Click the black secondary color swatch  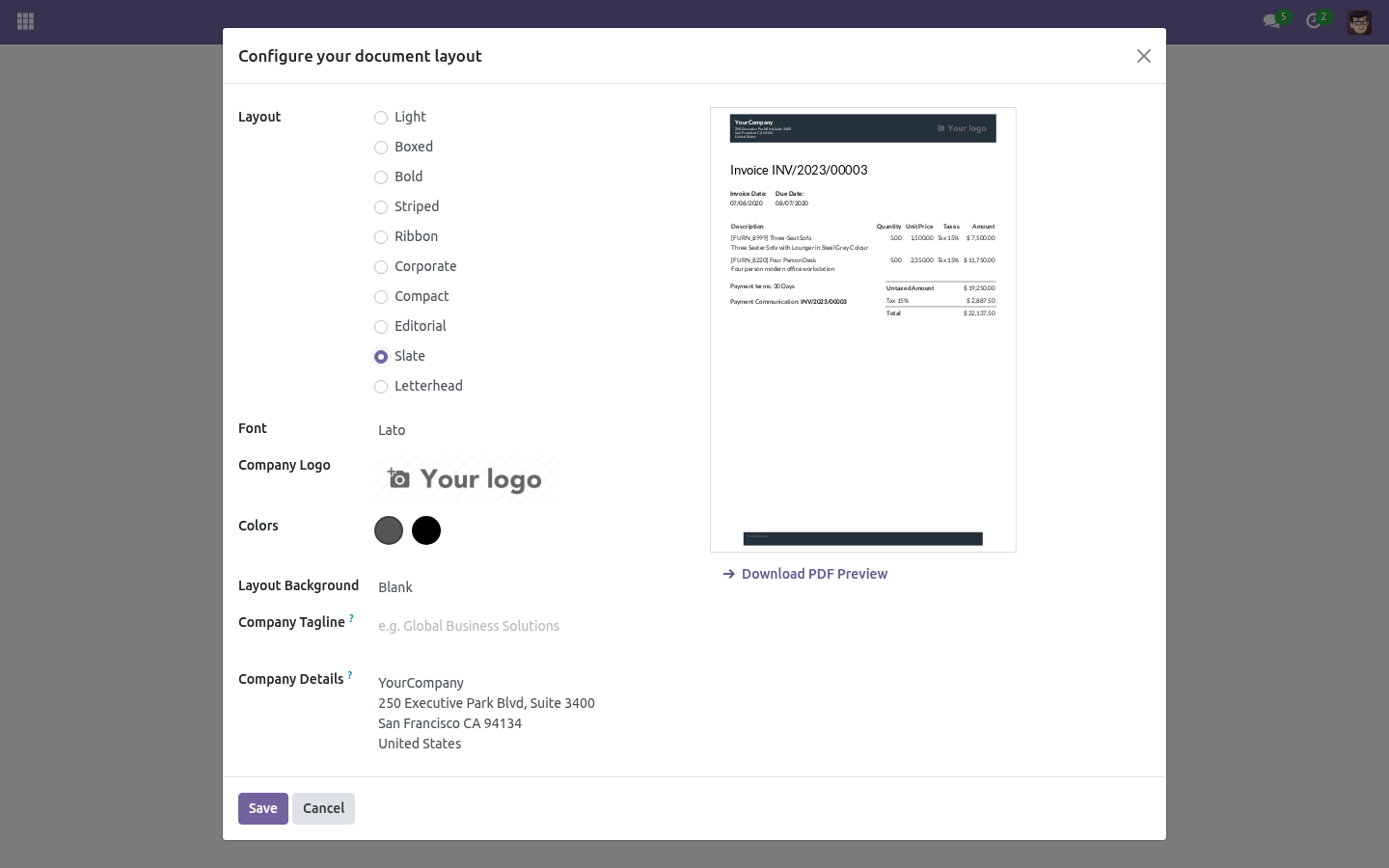point(426,530)
